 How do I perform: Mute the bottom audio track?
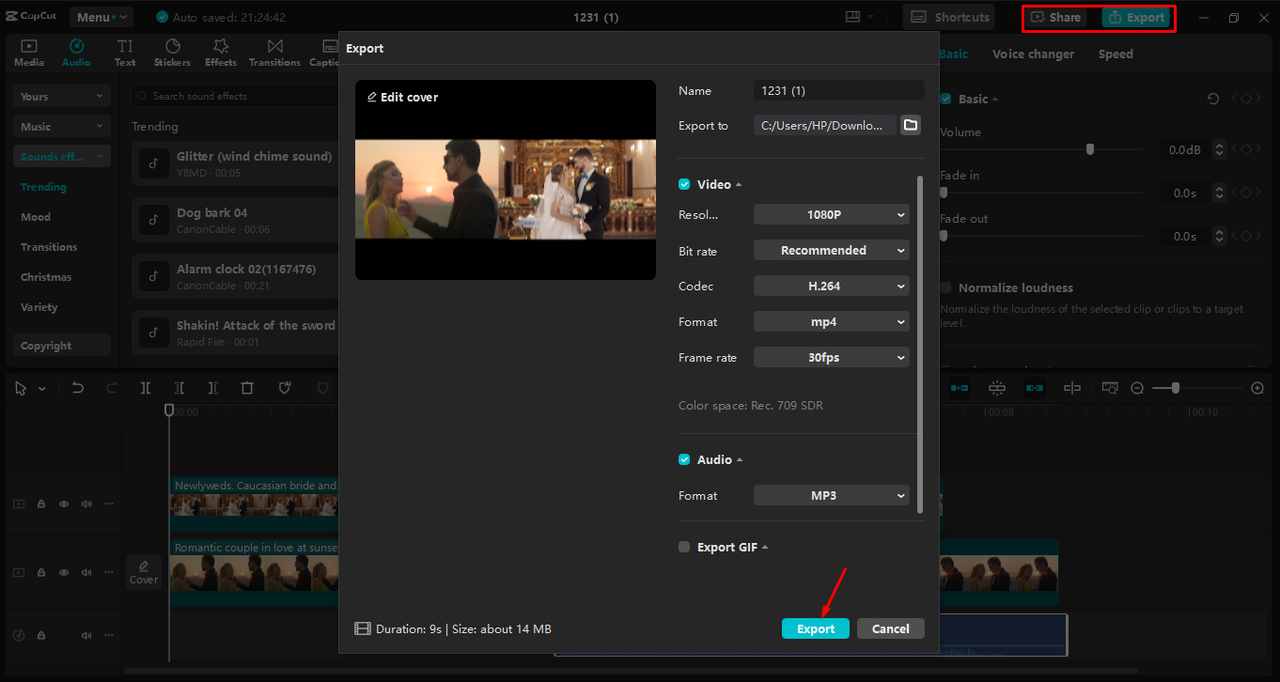pyautogui.click(x=86, y=635)
